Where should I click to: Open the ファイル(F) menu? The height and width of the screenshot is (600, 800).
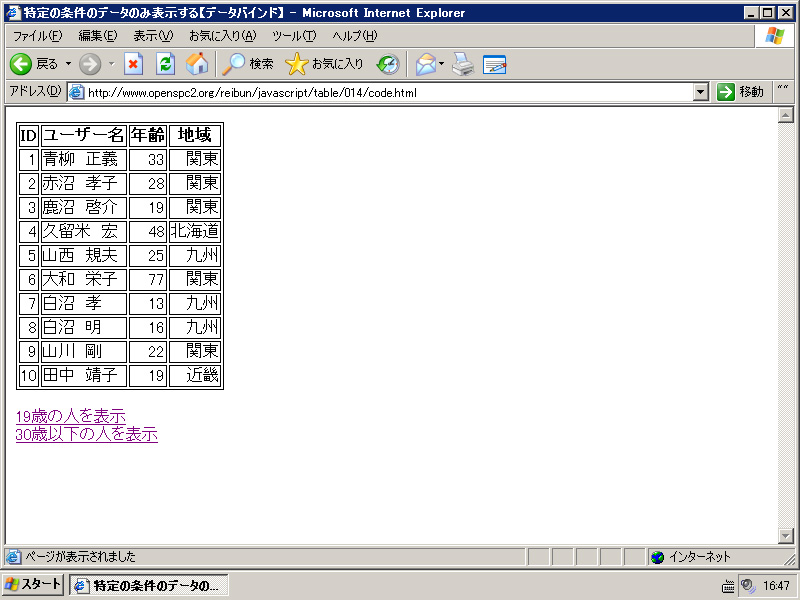click(37, 36)
